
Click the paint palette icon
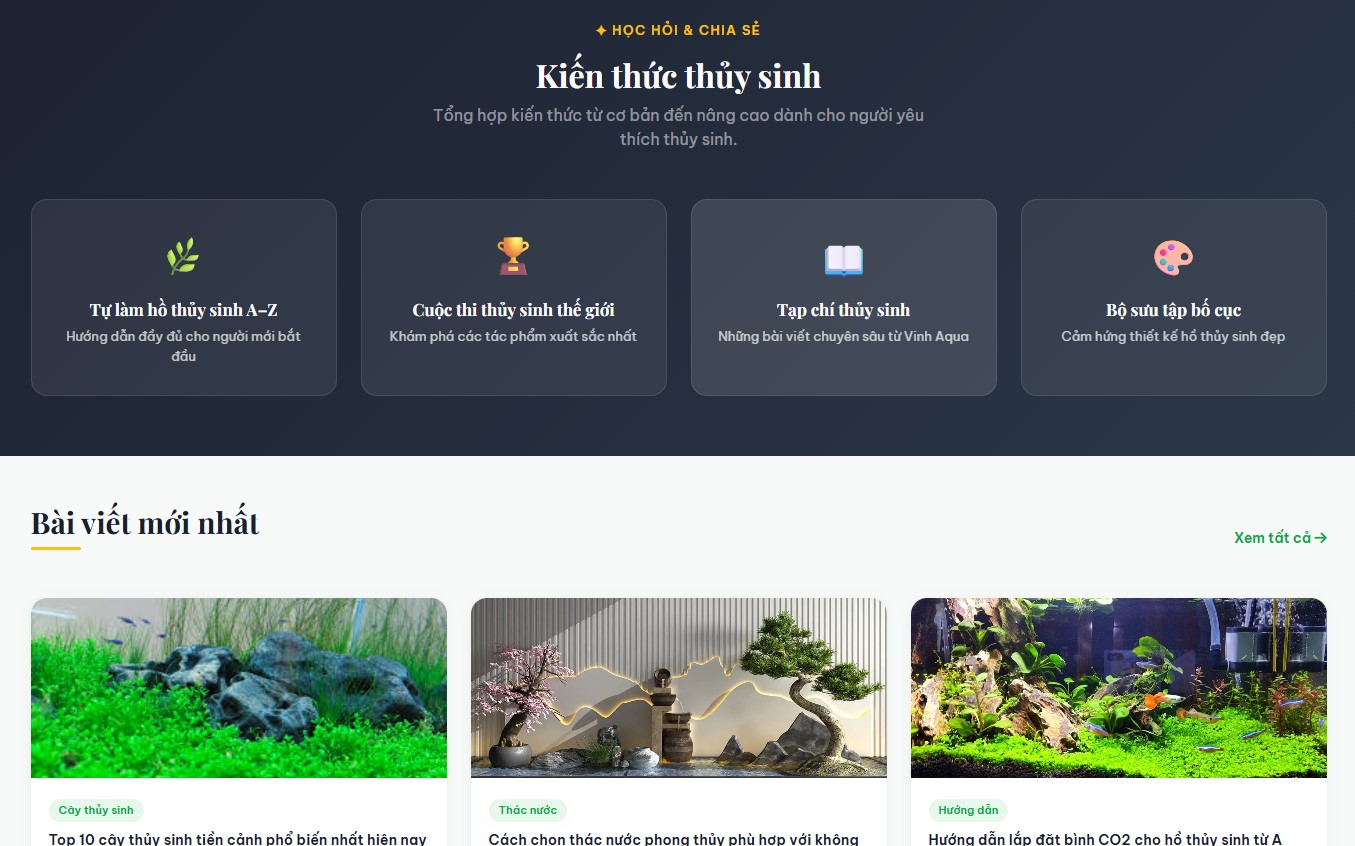[1173, 257]
